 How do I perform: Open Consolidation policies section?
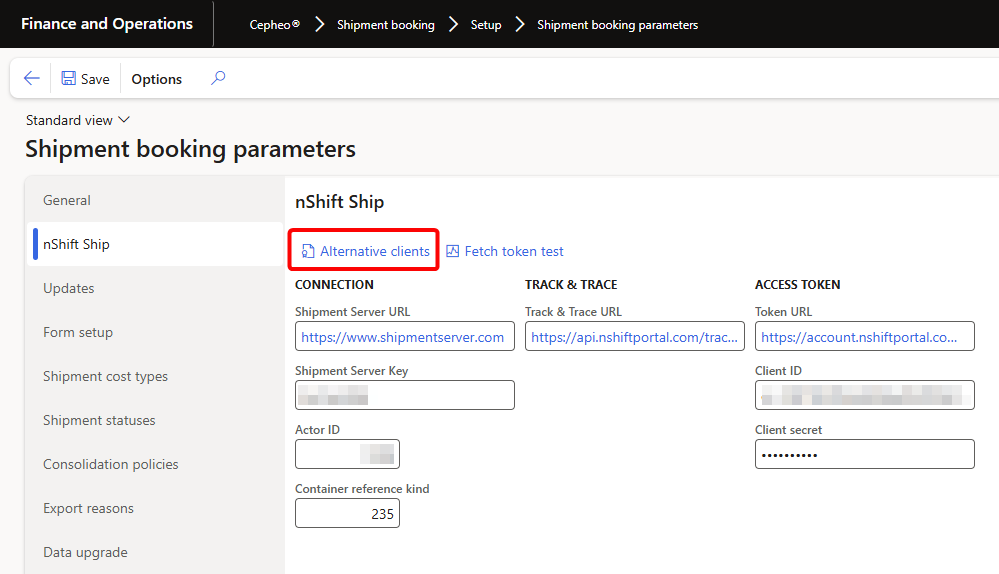[110, 464]
